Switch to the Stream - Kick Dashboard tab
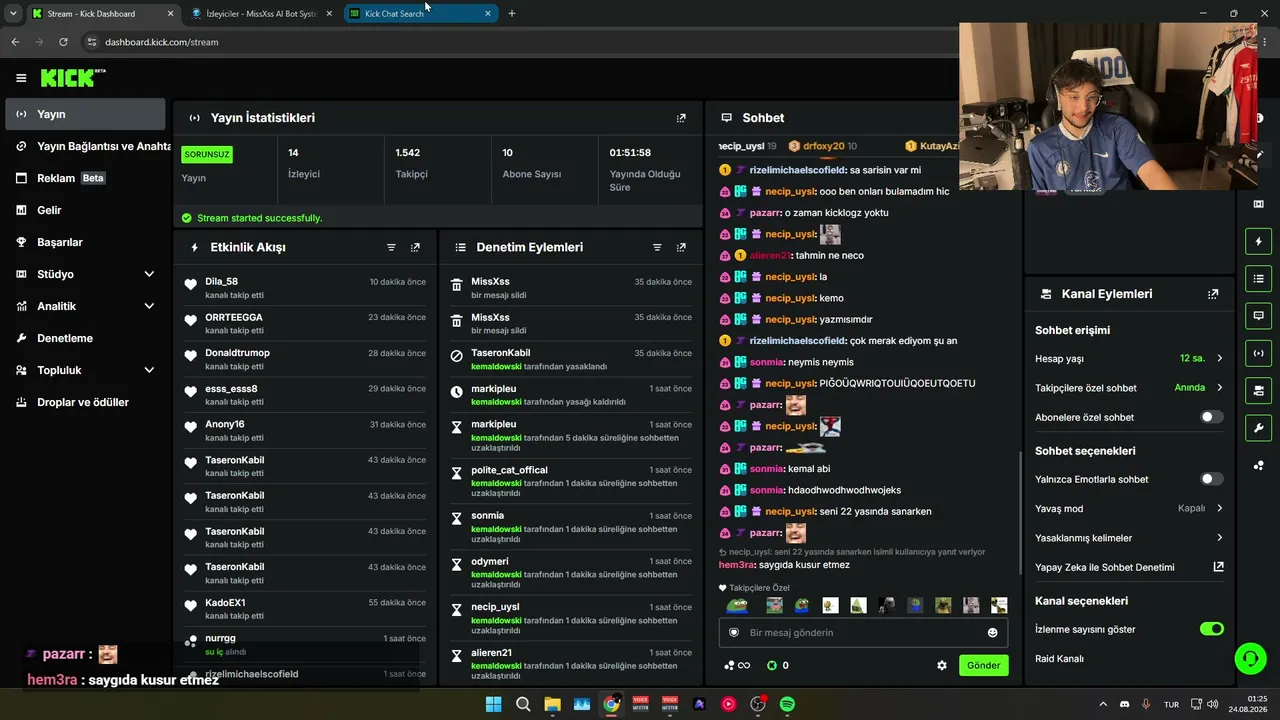Image resolution: width=1280 pixels, height=720 pixels. click(103, 13)
